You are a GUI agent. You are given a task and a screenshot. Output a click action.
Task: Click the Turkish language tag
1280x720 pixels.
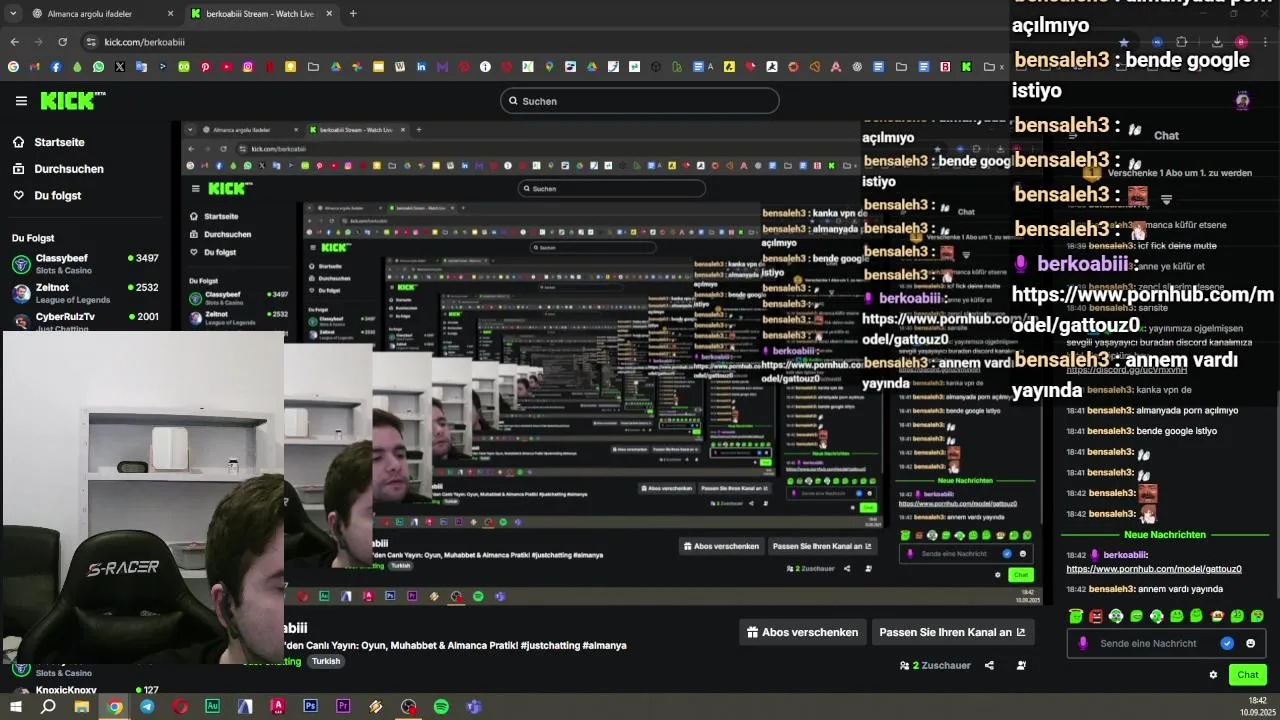coord(326,661)
